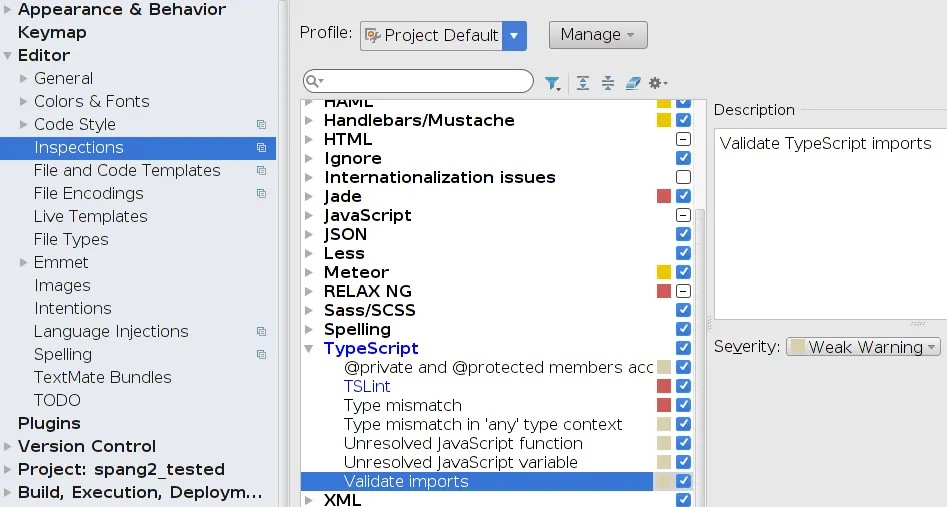The height and width of the screenshot is (507, 947).
Task: Uncheck the TSLint inspection checkbox
Action: tap(683, 386)
